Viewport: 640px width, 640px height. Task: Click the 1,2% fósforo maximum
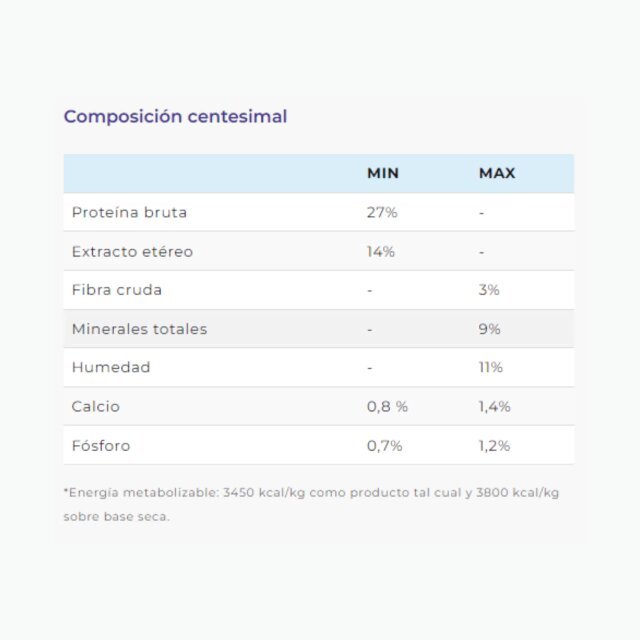point(494,446)
